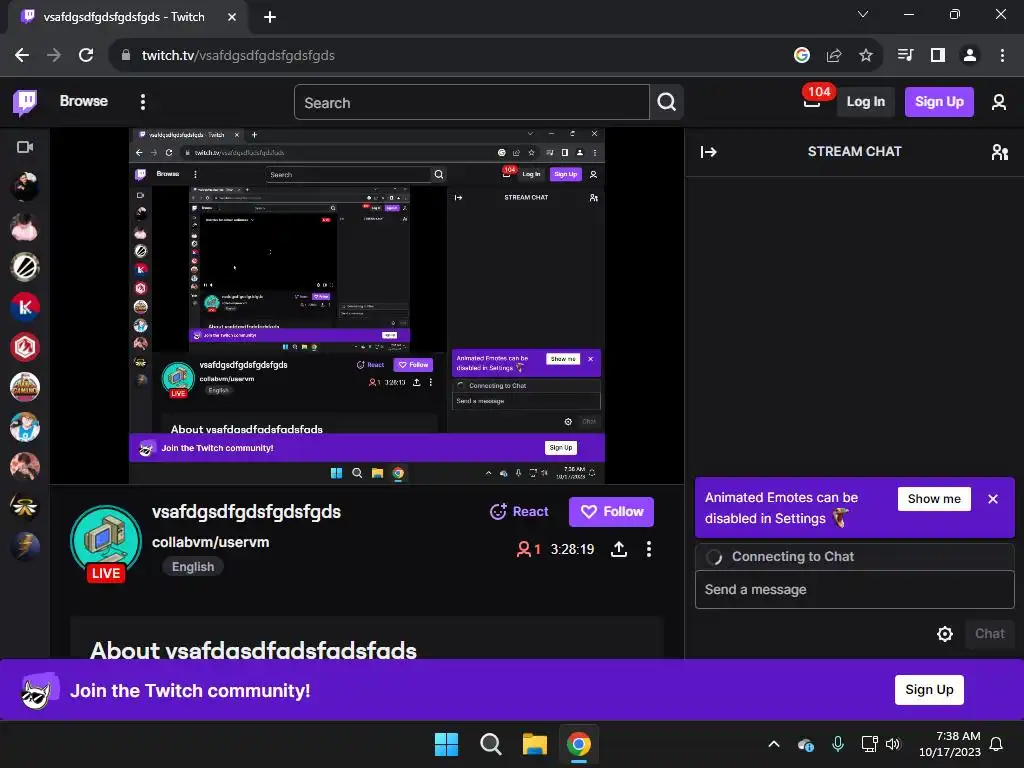Click the Log In button

(865, 102)
